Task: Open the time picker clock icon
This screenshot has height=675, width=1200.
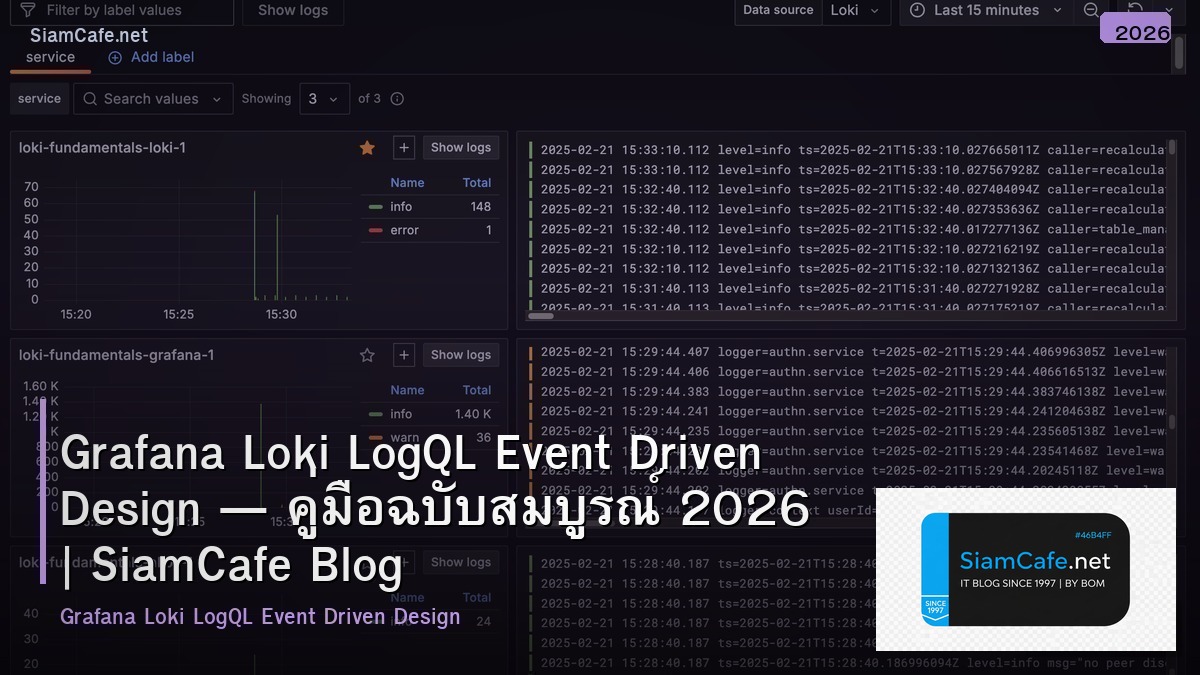Action: [x=917, y=11]
